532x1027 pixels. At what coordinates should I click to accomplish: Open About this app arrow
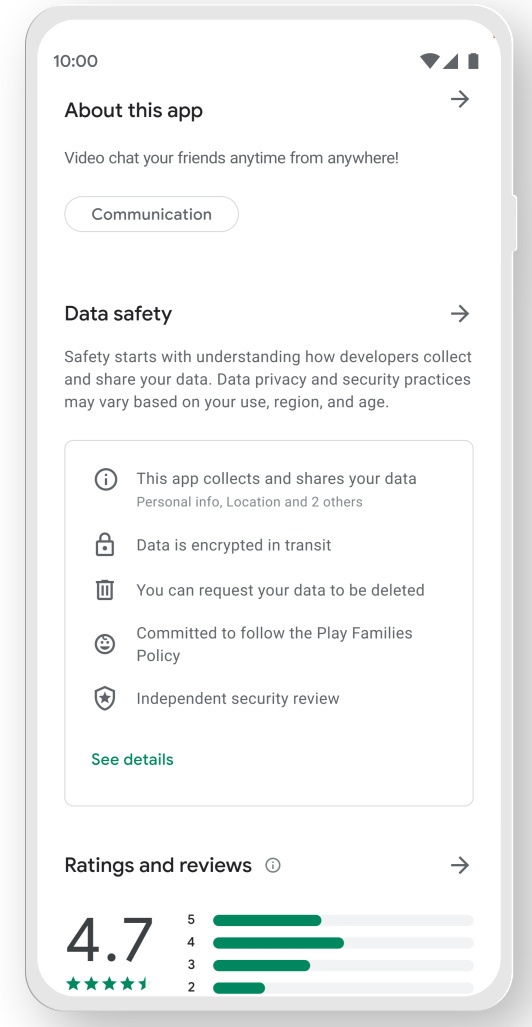(460, 100)
